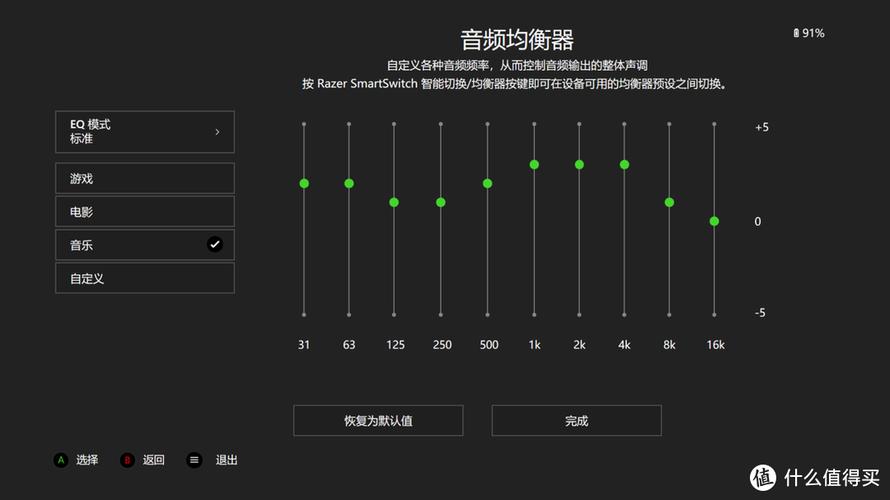Click the 500 Hz slider handle
The image size is (890, 500).
488,183
